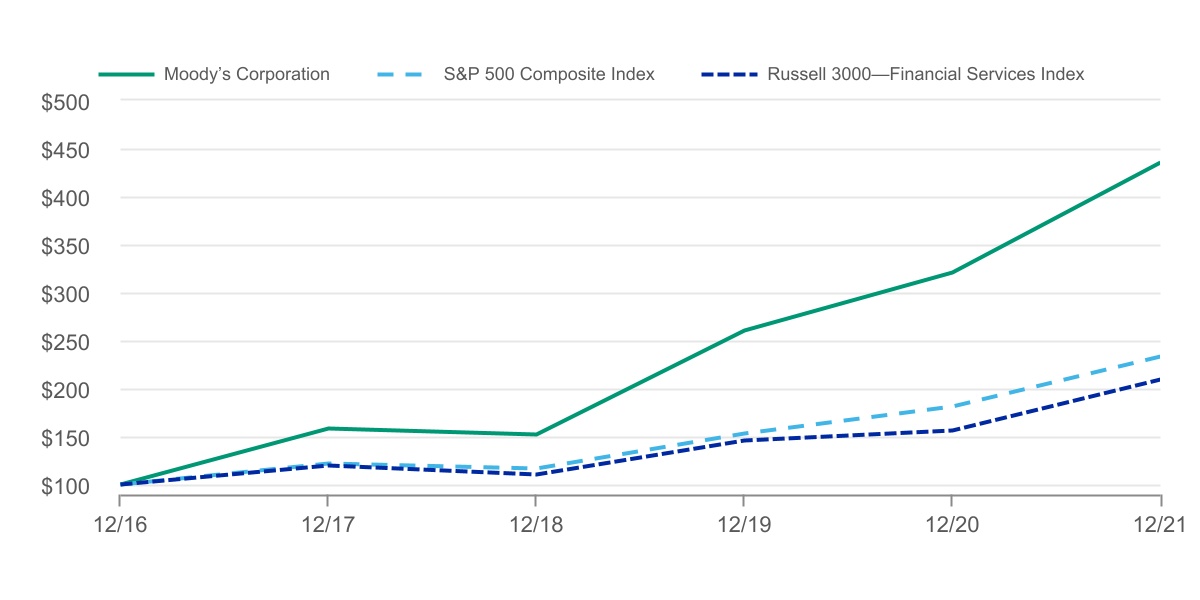Click the solid green Moody's legend line swatch
Screen dimensions: 1200x600
[126, 74]
